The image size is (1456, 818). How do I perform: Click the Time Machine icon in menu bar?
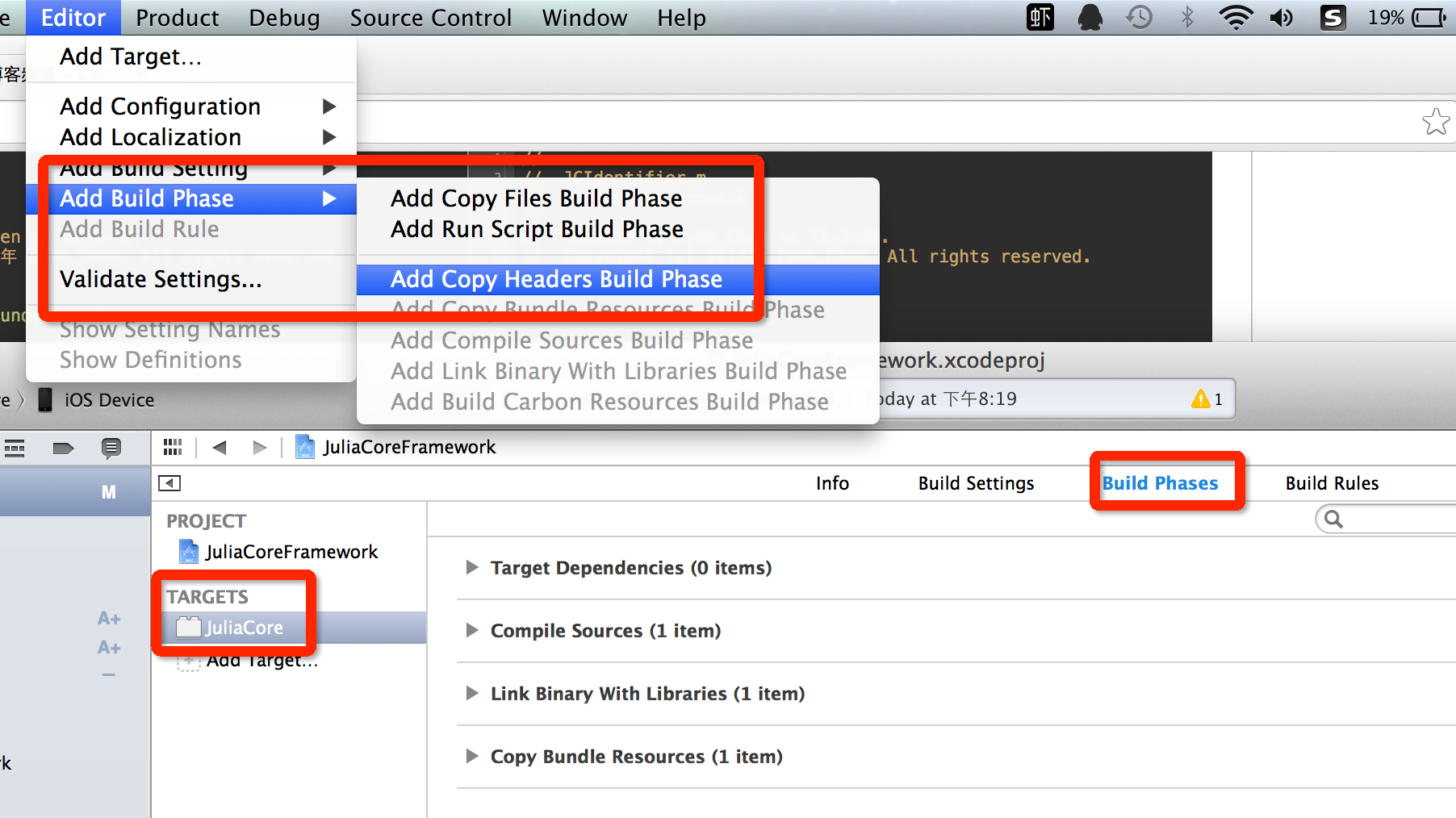tap(1139, 17)
